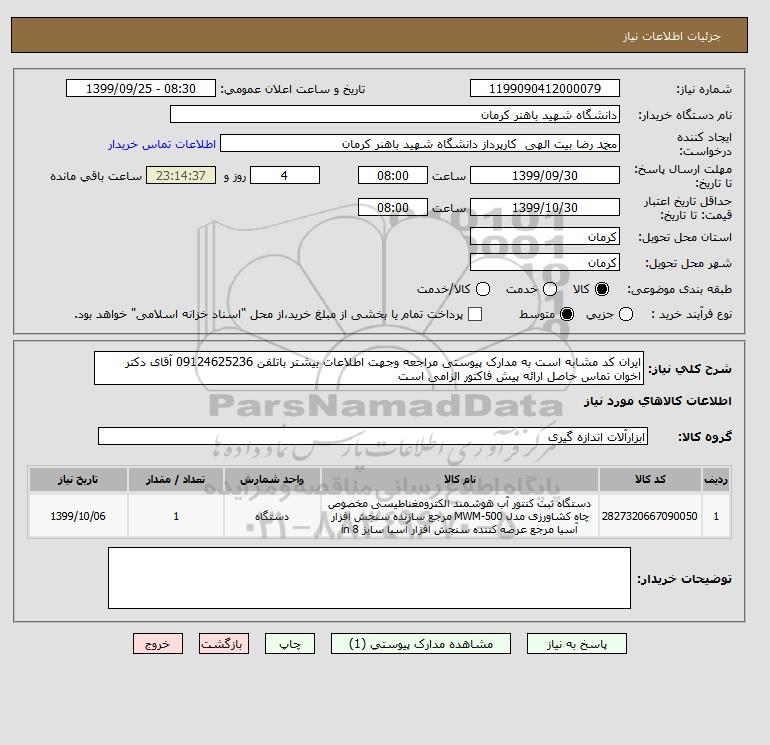Click the unit cell دستگاه
The height and width of the screenshot is (745, 770).
tap(272, 516)
